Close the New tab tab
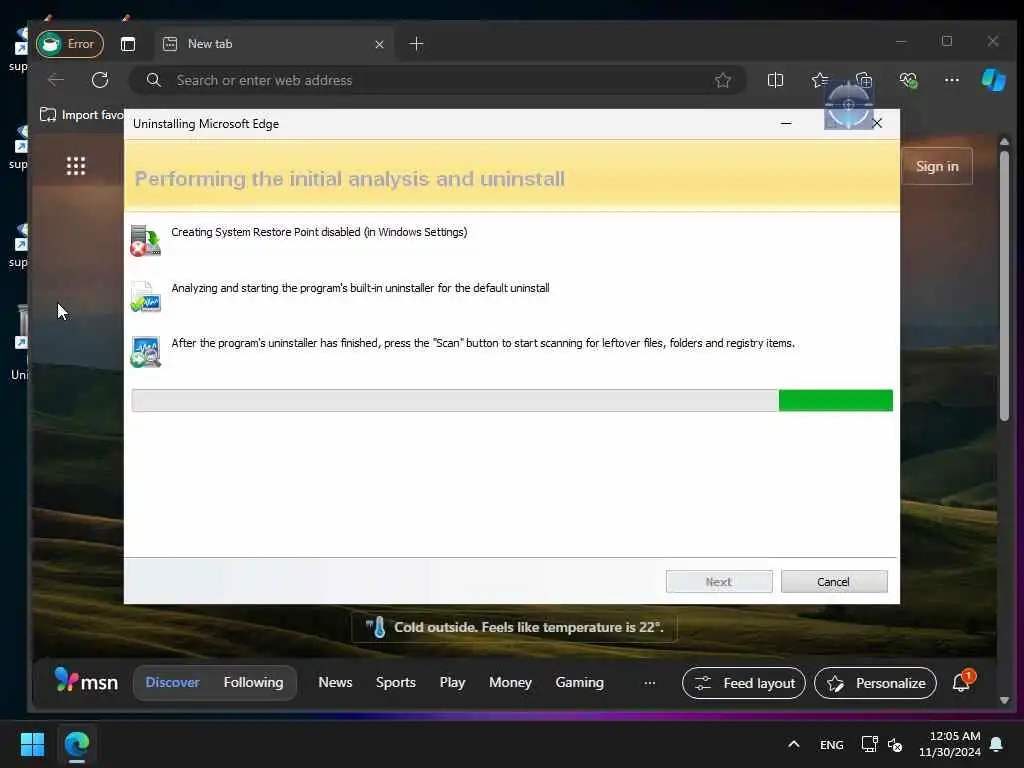Screen dimensions: 1024x768 379,44
